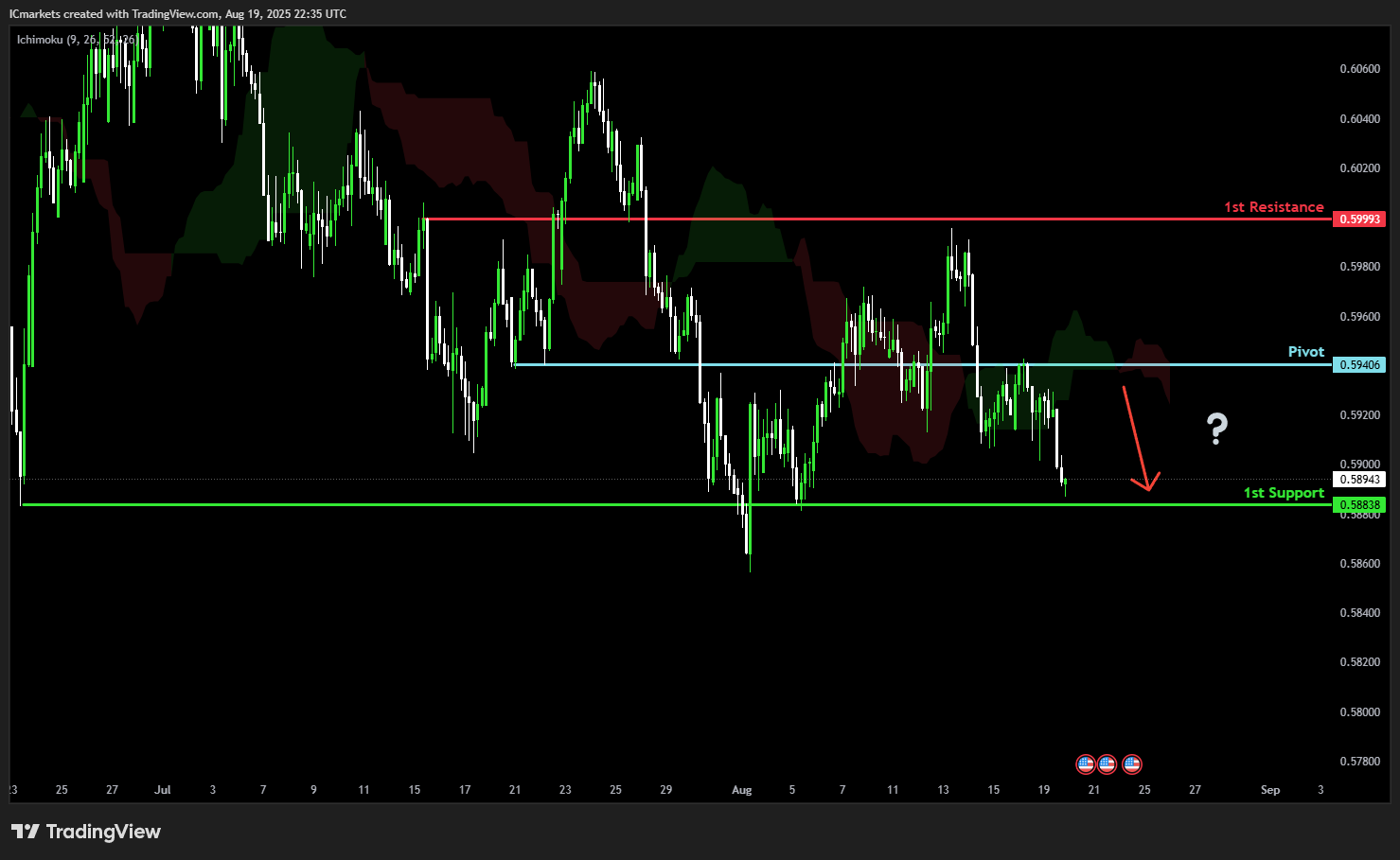
Task: Click the rightmost US flag economic event icon
Action: click(x=1131, y=763)
